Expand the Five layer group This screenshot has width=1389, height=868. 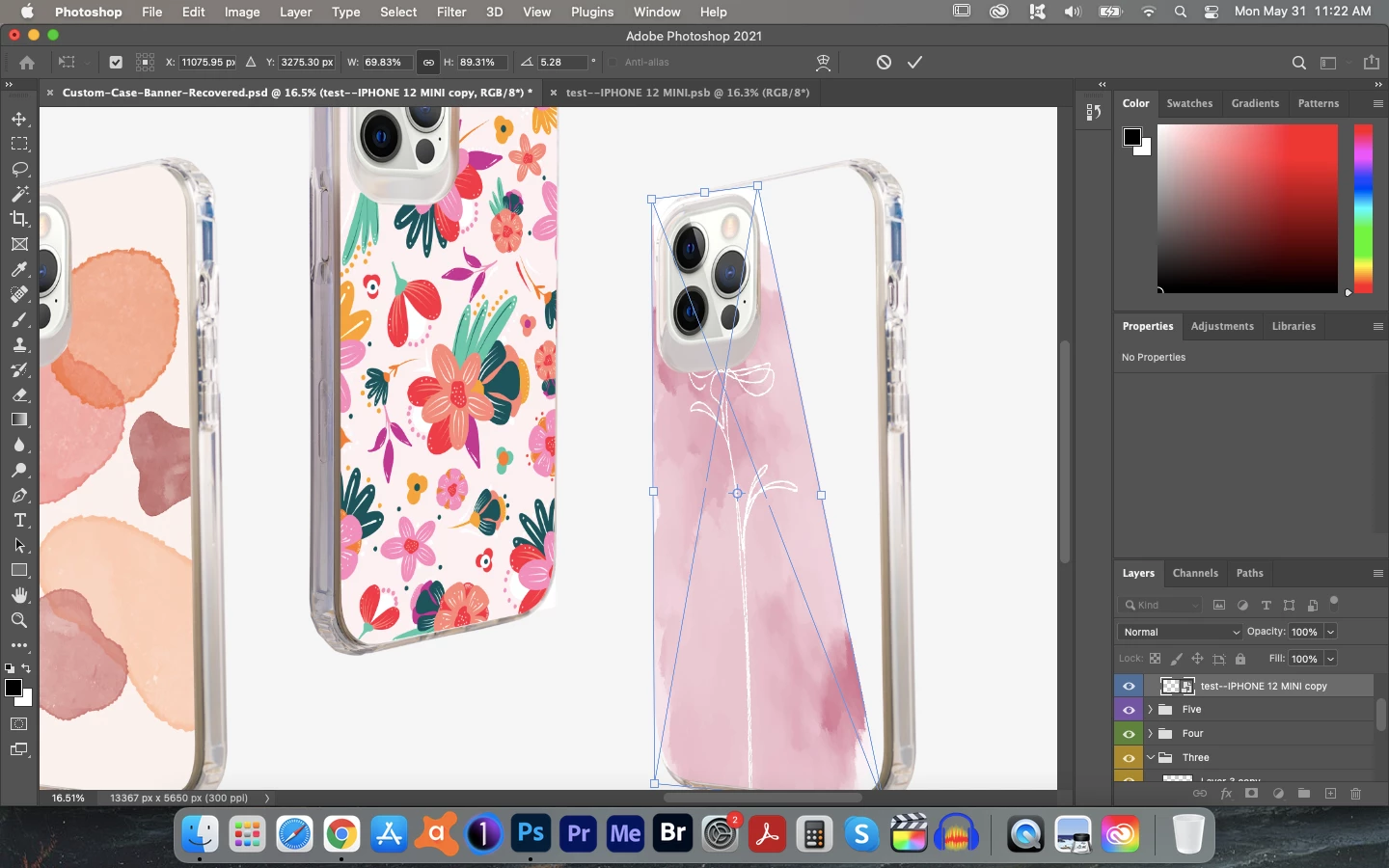click(1150, 709)
